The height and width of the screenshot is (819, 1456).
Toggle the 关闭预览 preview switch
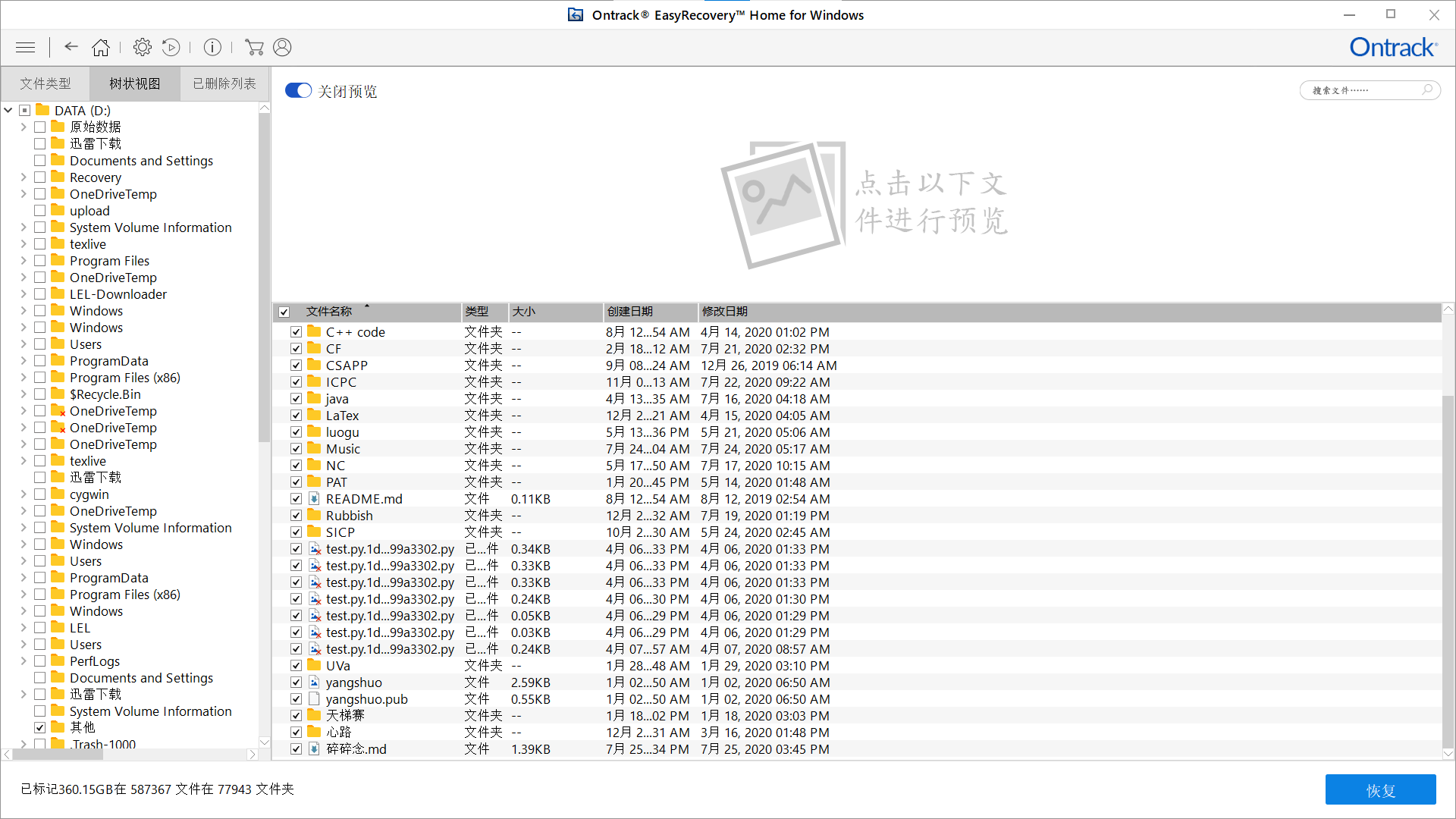pyautogui.click(x=298, y=91)
